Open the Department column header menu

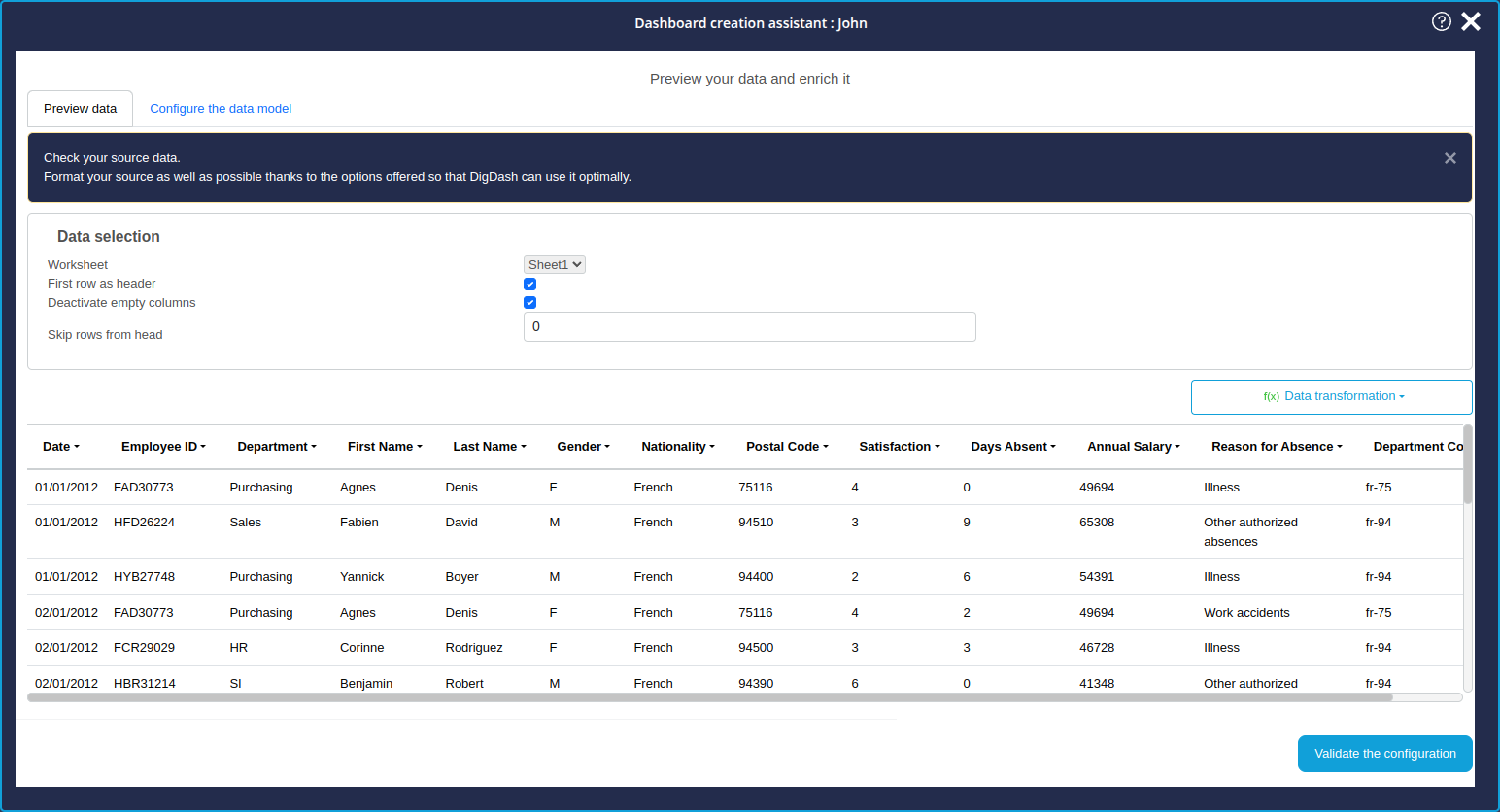tap(277, 447)
